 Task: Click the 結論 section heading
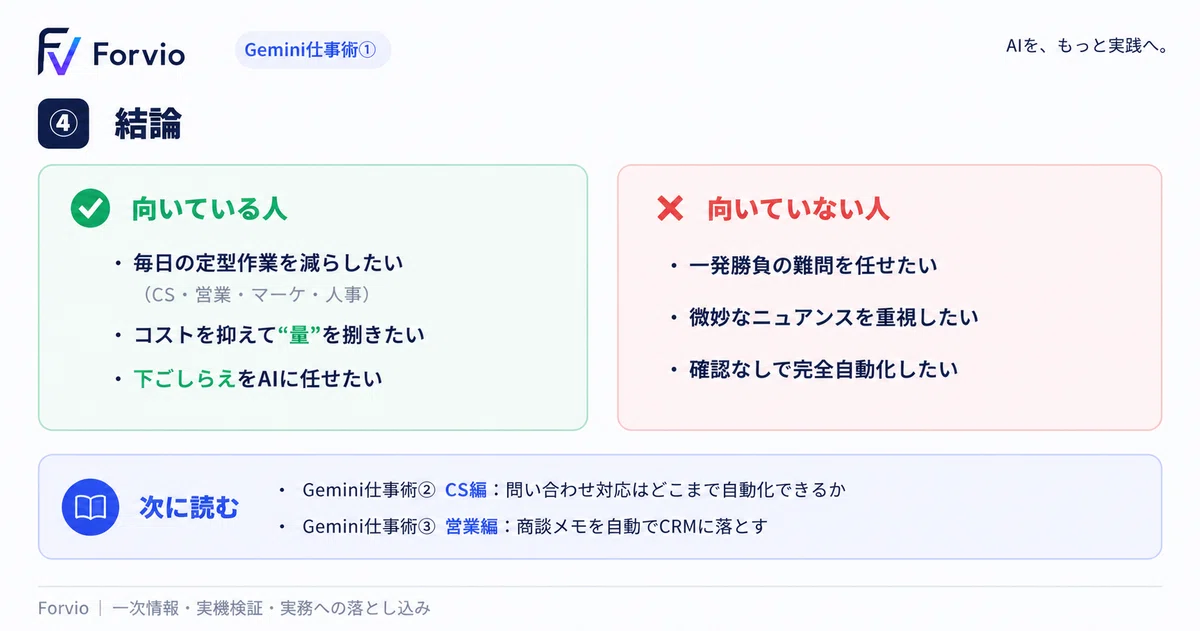point(148,124)
